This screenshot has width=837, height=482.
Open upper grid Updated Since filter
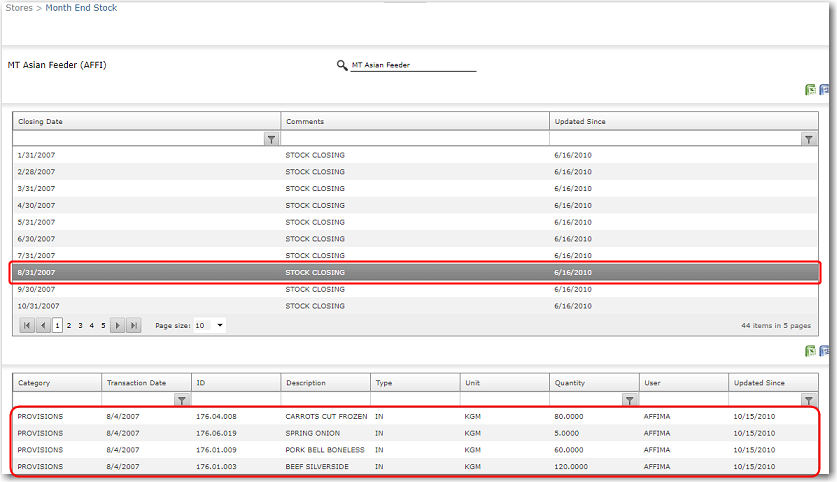(809, 139)
